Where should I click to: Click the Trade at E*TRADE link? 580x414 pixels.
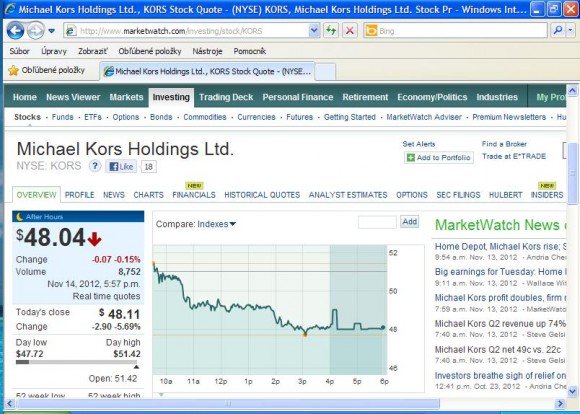click(x=514, y=156)
